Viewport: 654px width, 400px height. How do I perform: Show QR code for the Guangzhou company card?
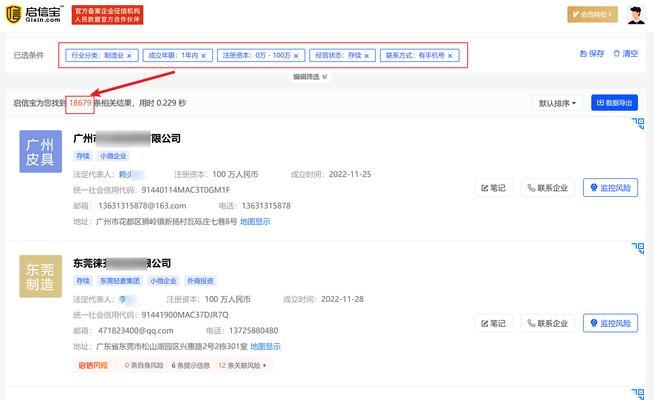638,123
